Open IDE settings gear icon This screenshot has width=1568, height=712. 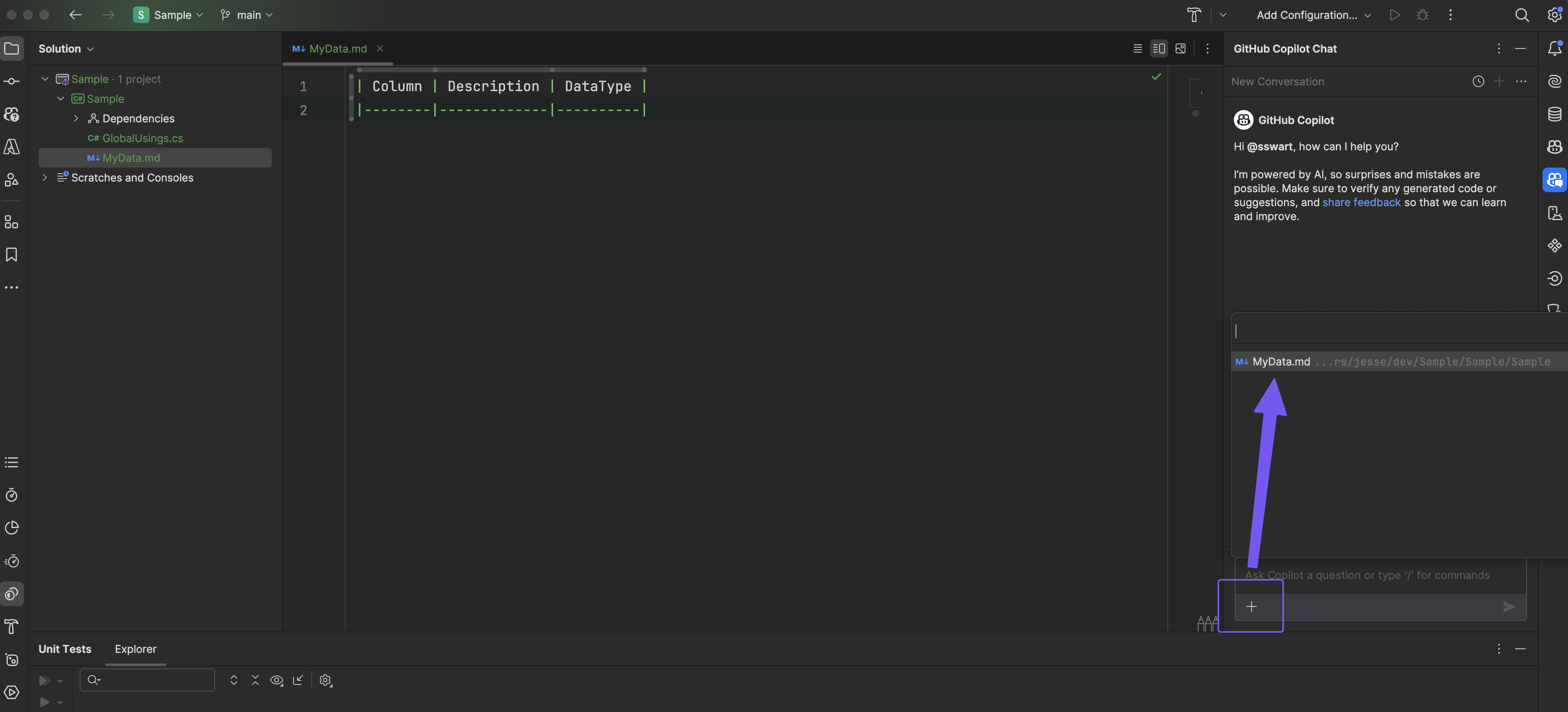(x=1554, y=15)
